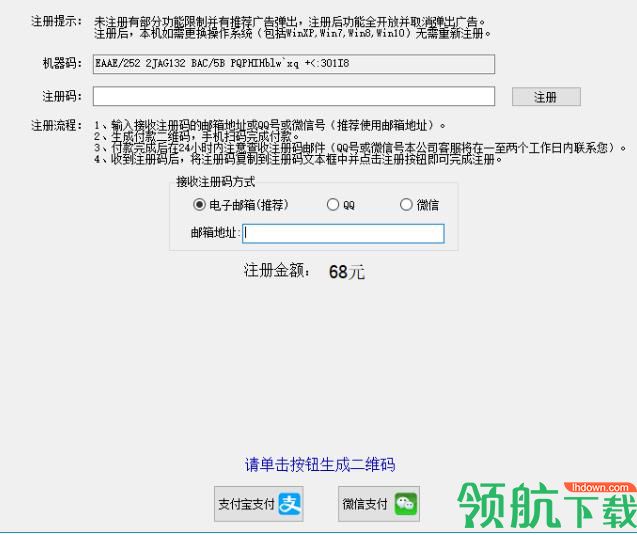Click step 4 text 收到注册码后

click(145, 159)
